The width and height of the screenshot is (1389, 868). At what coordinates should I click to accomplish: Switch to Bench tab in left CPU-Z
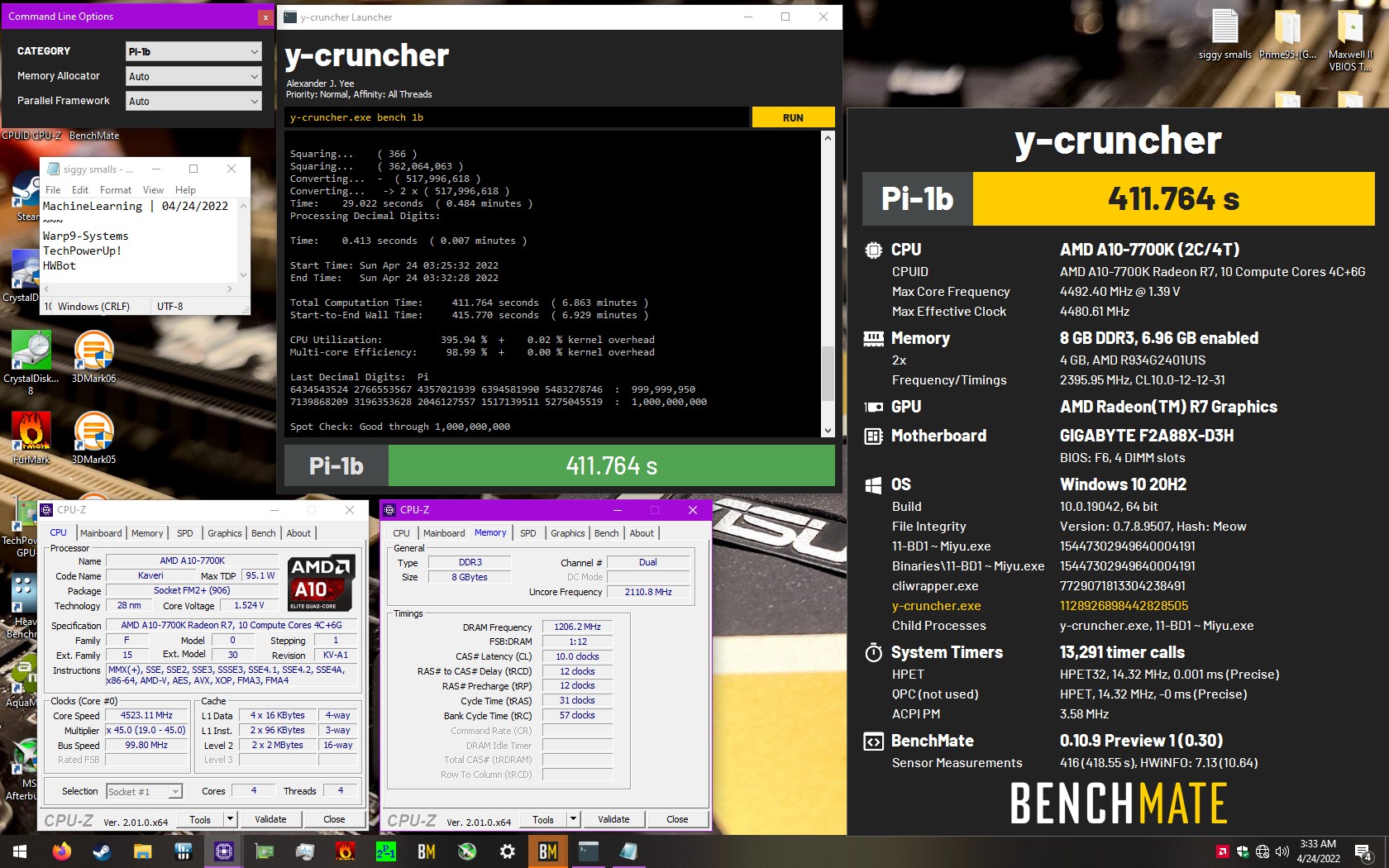264,533
